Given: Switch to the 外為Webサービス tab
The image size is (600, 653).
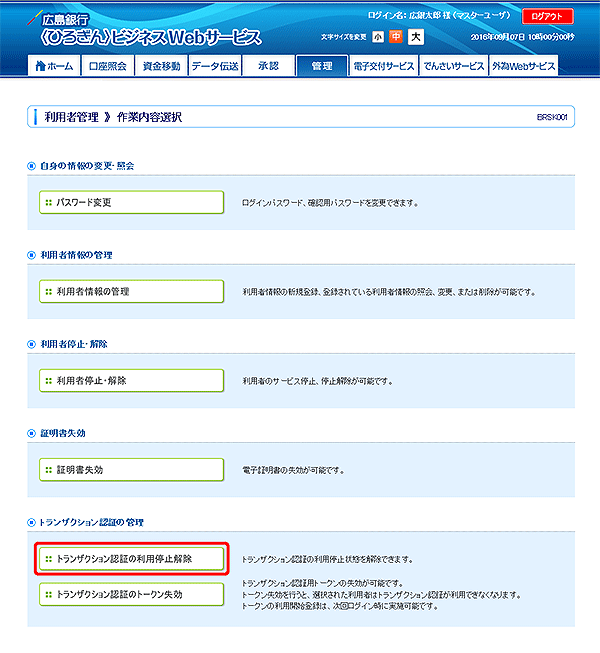Looking at the screenshot, I should click(x=523, y=66).
